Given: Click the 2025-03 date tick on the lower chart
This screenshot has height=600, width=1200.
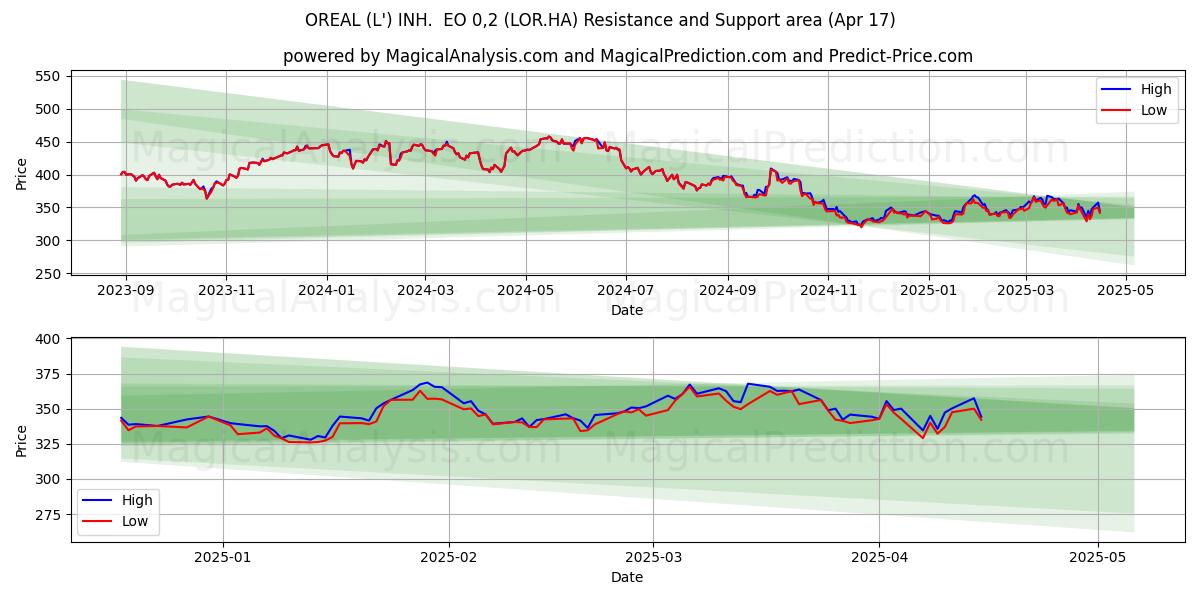Looking at the screenshot, I should (653, 558).
